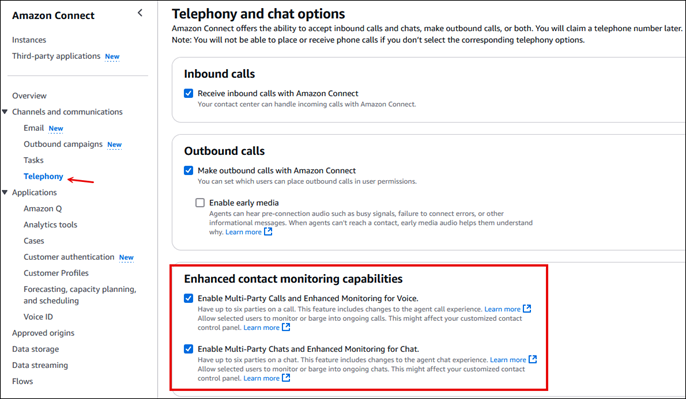
Task: Collapse the Amazon Connect sidebar chevron
Action: tap(140, 13)
